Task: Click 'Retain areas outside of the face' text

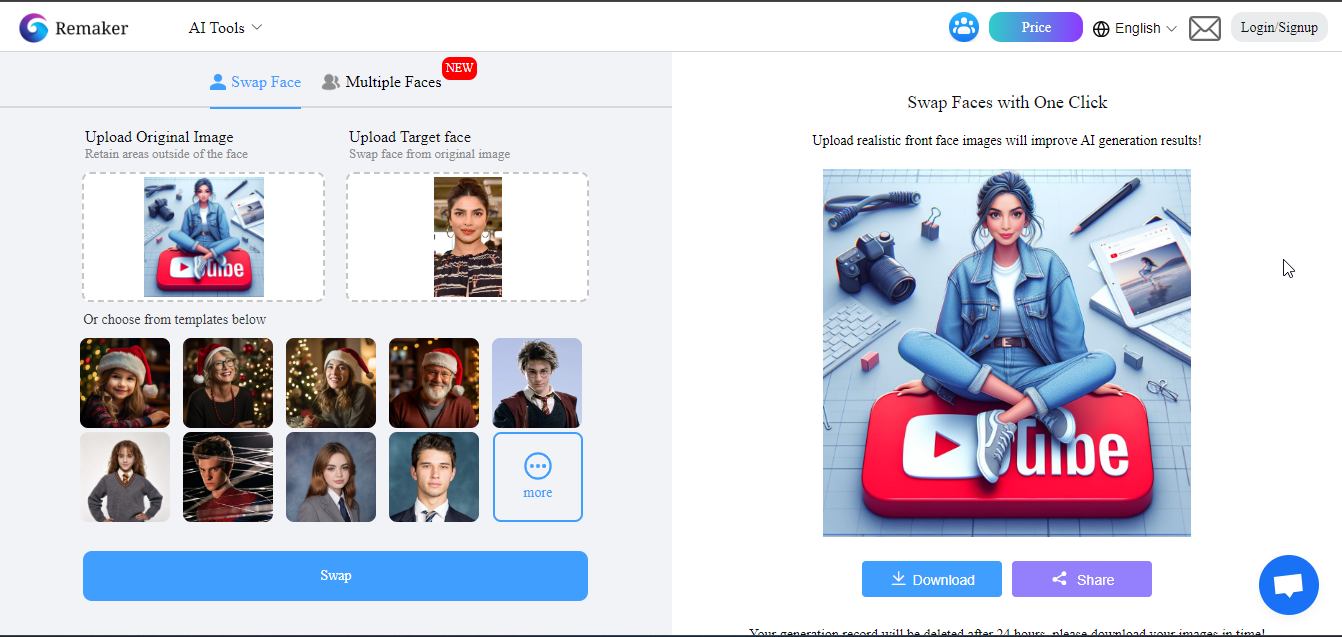Action: [x=166, y=154]
